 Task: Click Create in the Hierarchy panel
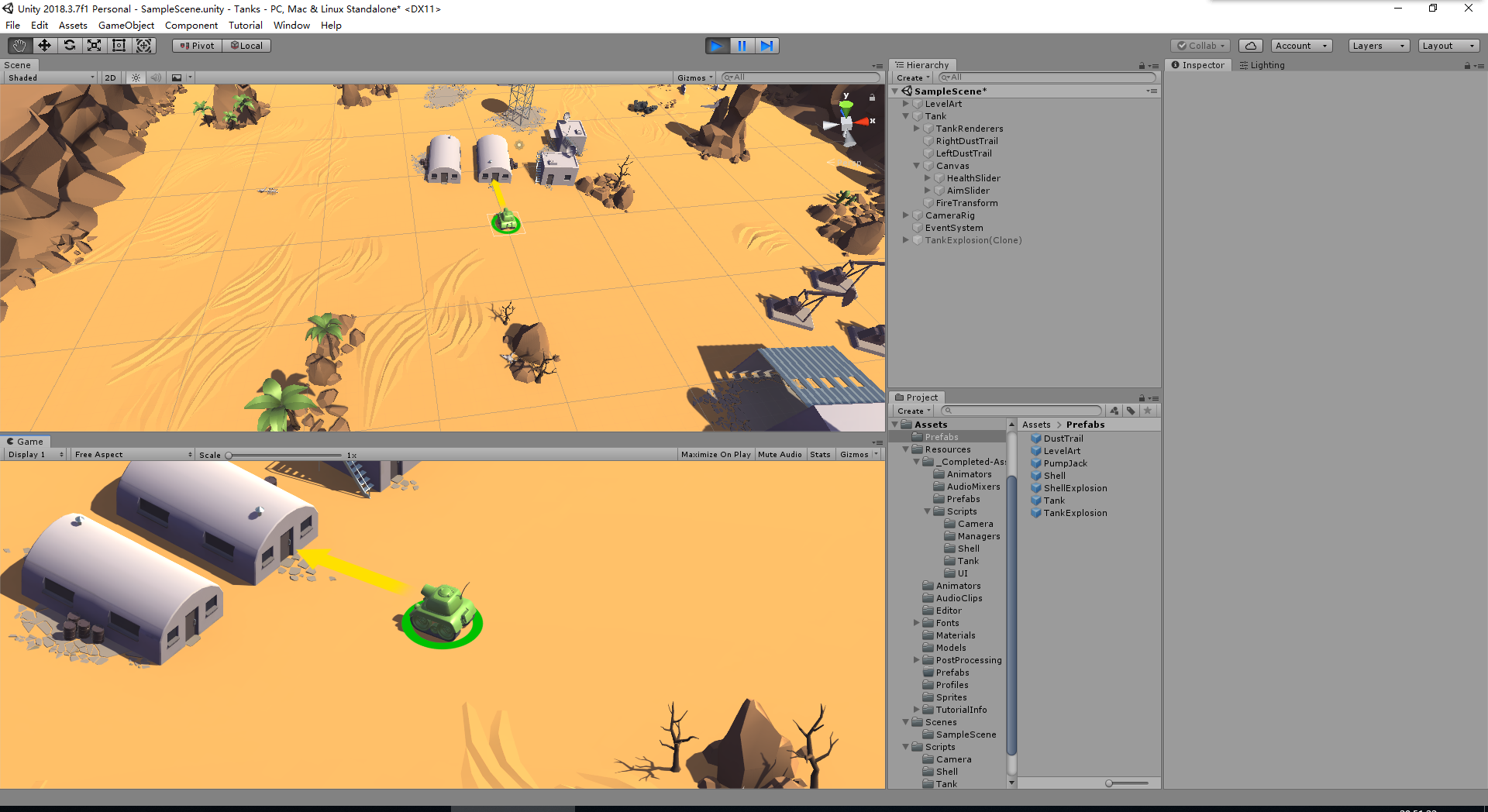coord(912,77)
